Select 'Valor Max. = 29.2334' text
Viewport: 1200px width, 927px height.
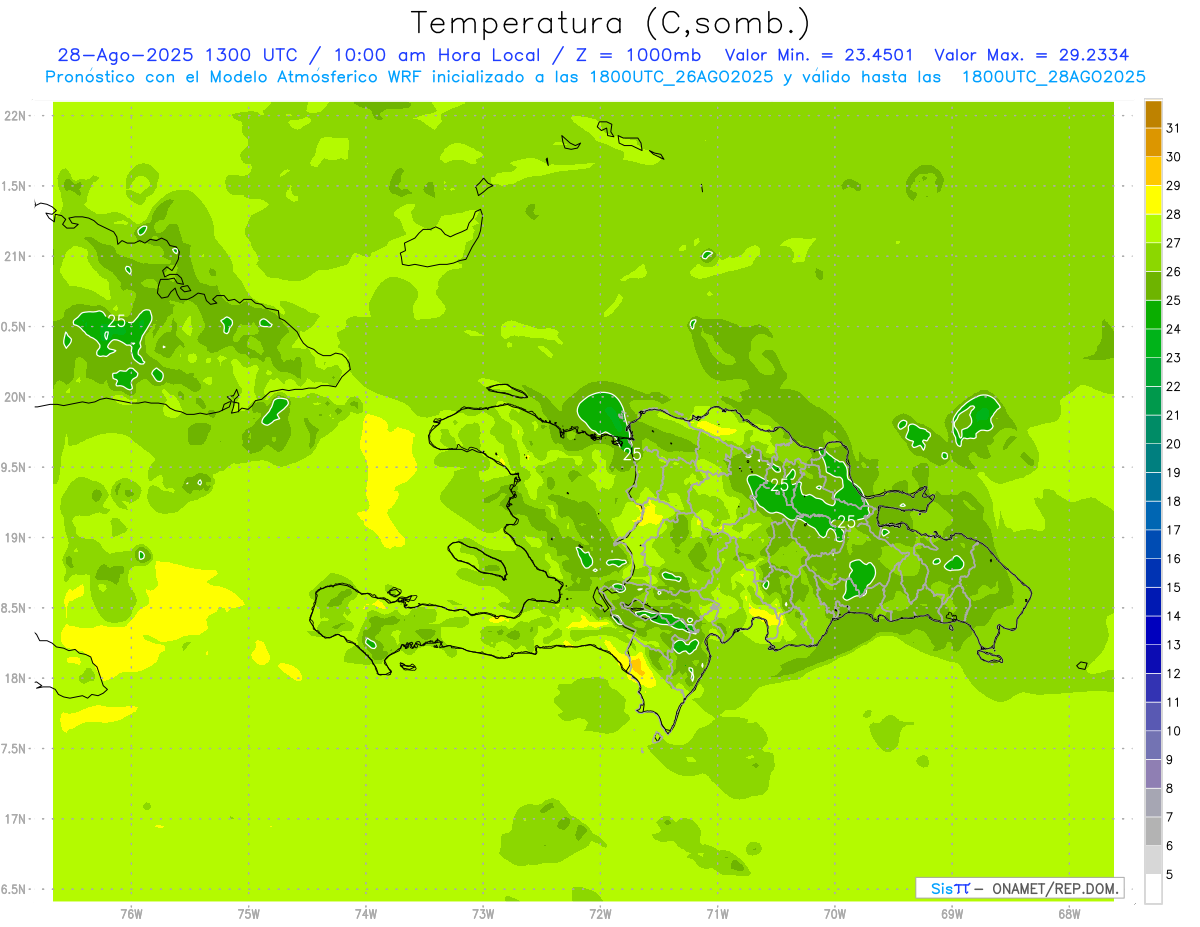tap(1031, 55)
